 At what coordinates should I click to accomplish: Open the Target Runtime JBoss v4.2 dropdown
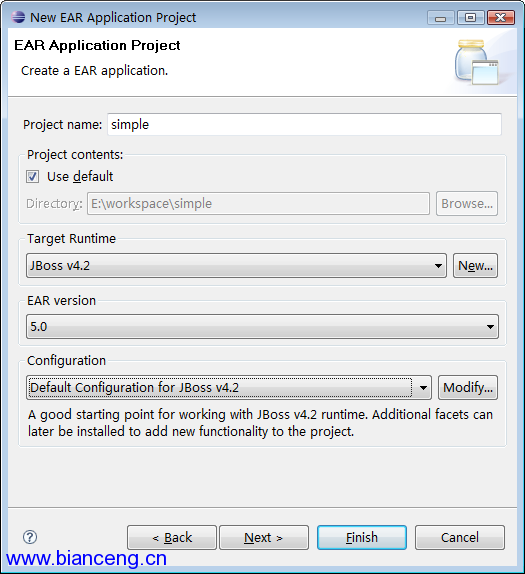pos(236,265)
